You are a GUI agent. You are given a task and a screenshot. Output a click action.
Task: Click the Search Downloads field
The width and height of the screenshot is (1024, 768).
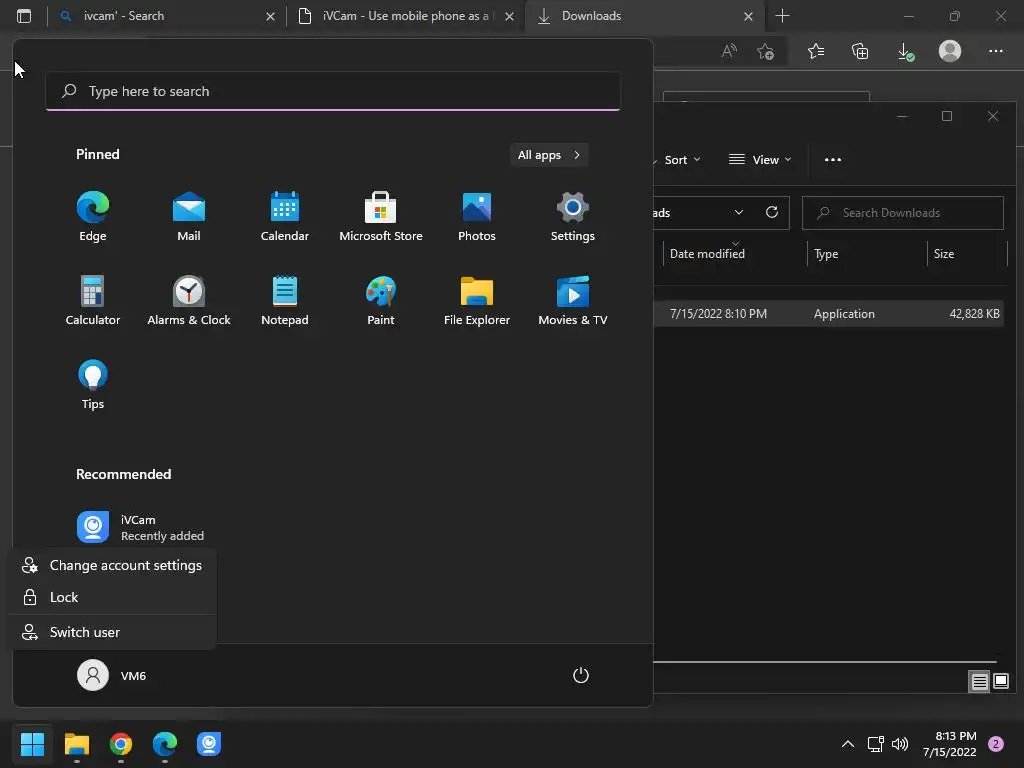coord(903,213)
